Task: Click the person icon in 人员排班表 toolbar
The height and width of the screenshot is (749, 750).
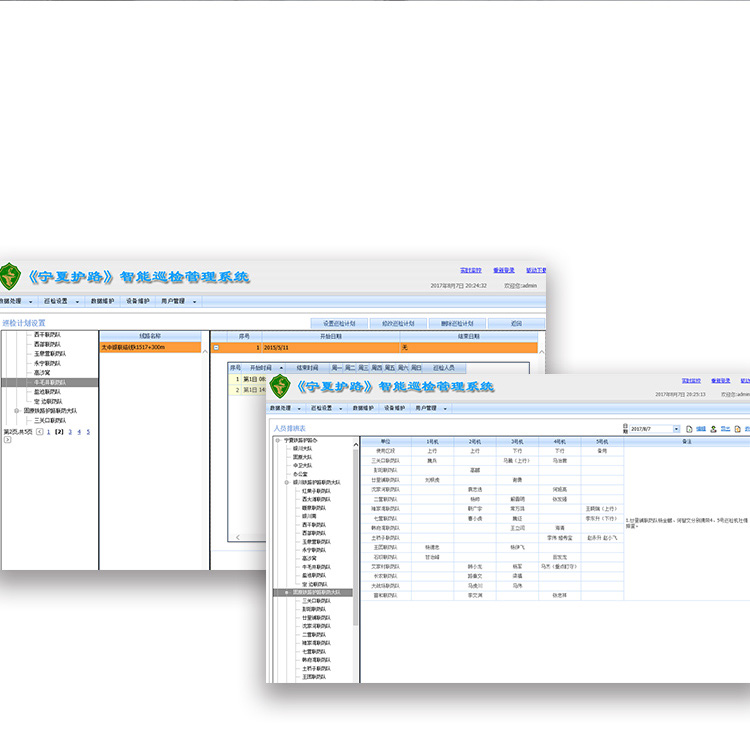Action: [713, 429]
